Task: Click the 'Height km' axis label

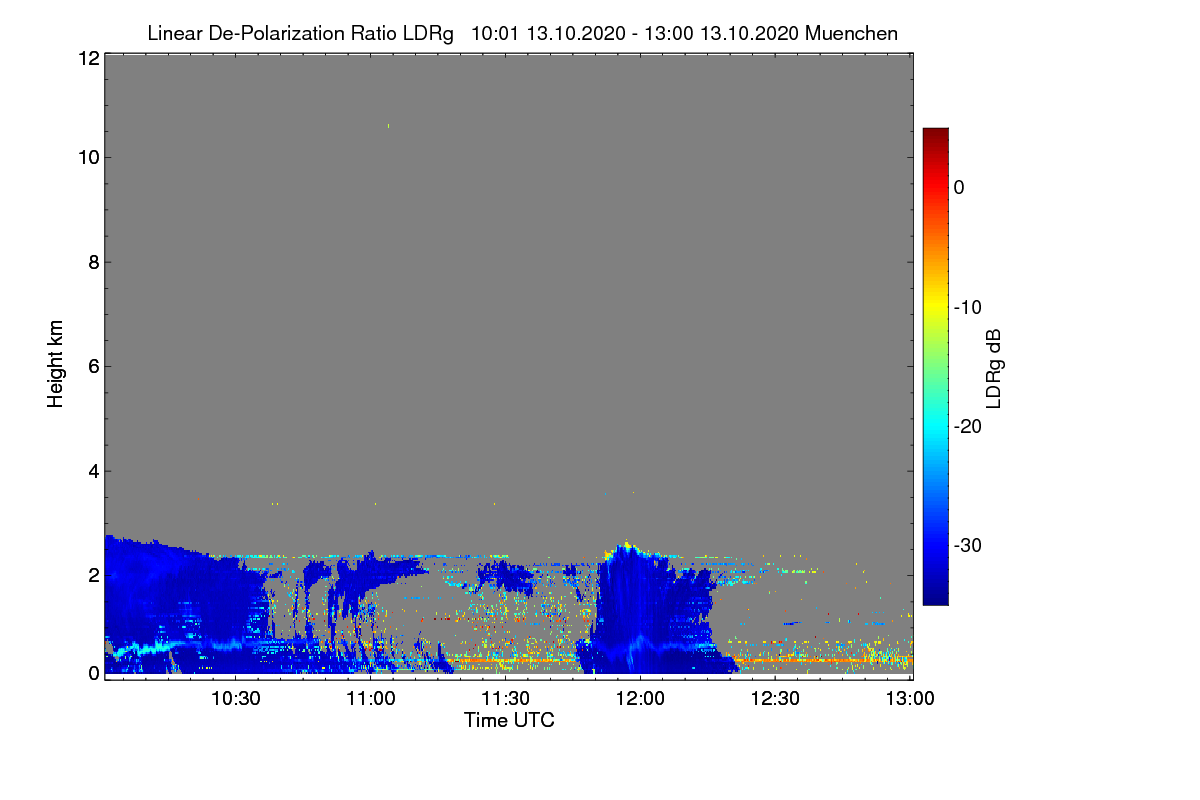Action: coord(56,364)
